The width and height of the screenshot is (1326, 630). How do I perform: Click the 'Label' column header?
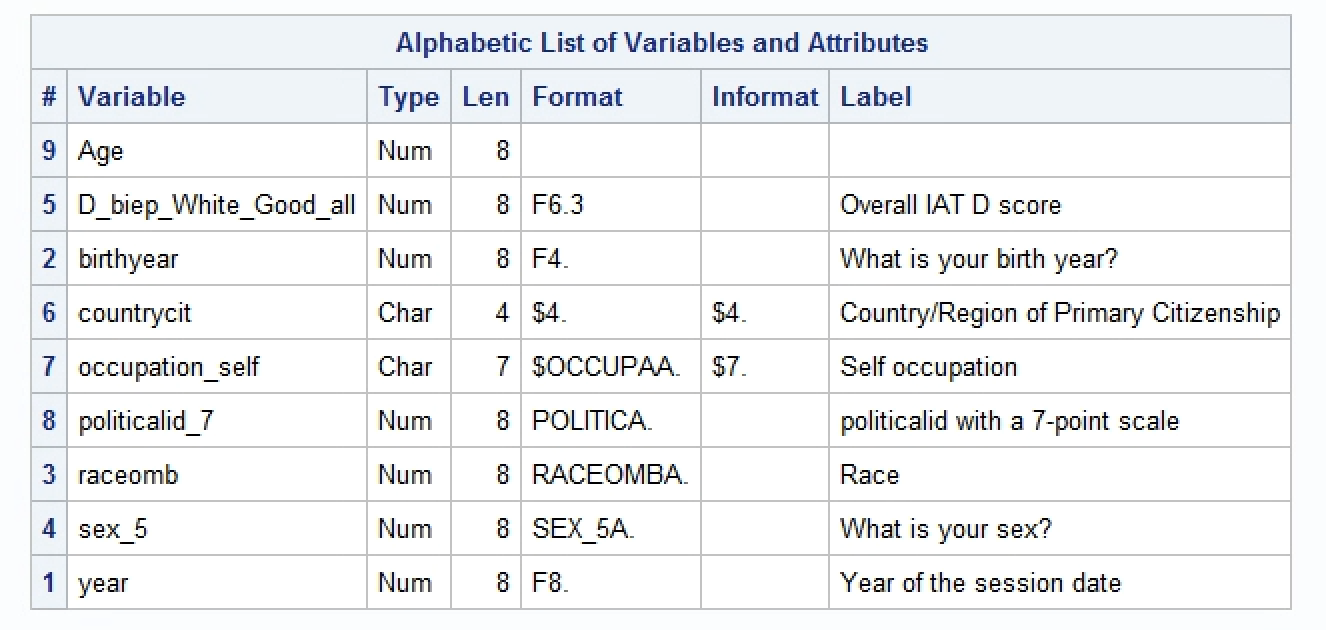point(875,97)
